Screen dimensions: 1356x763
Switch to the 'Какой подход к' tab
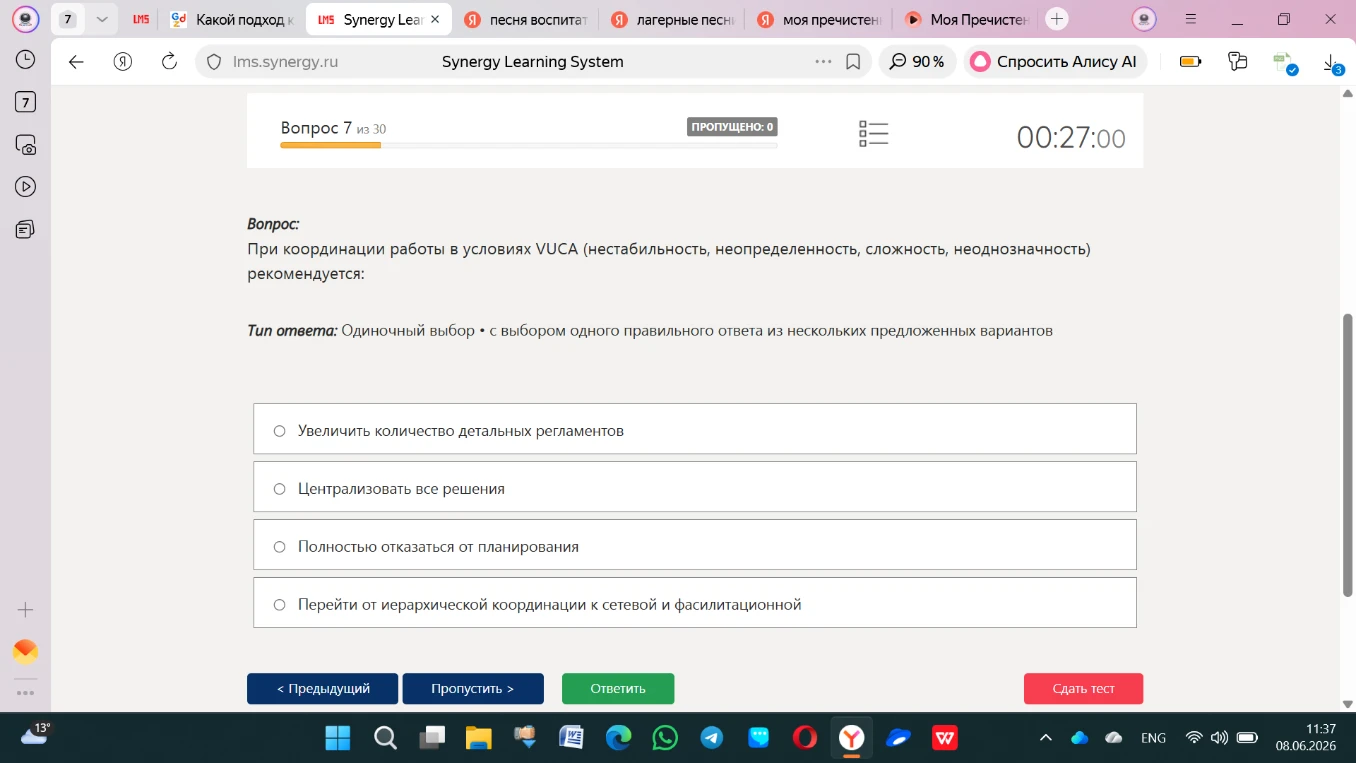pos(232,19)
